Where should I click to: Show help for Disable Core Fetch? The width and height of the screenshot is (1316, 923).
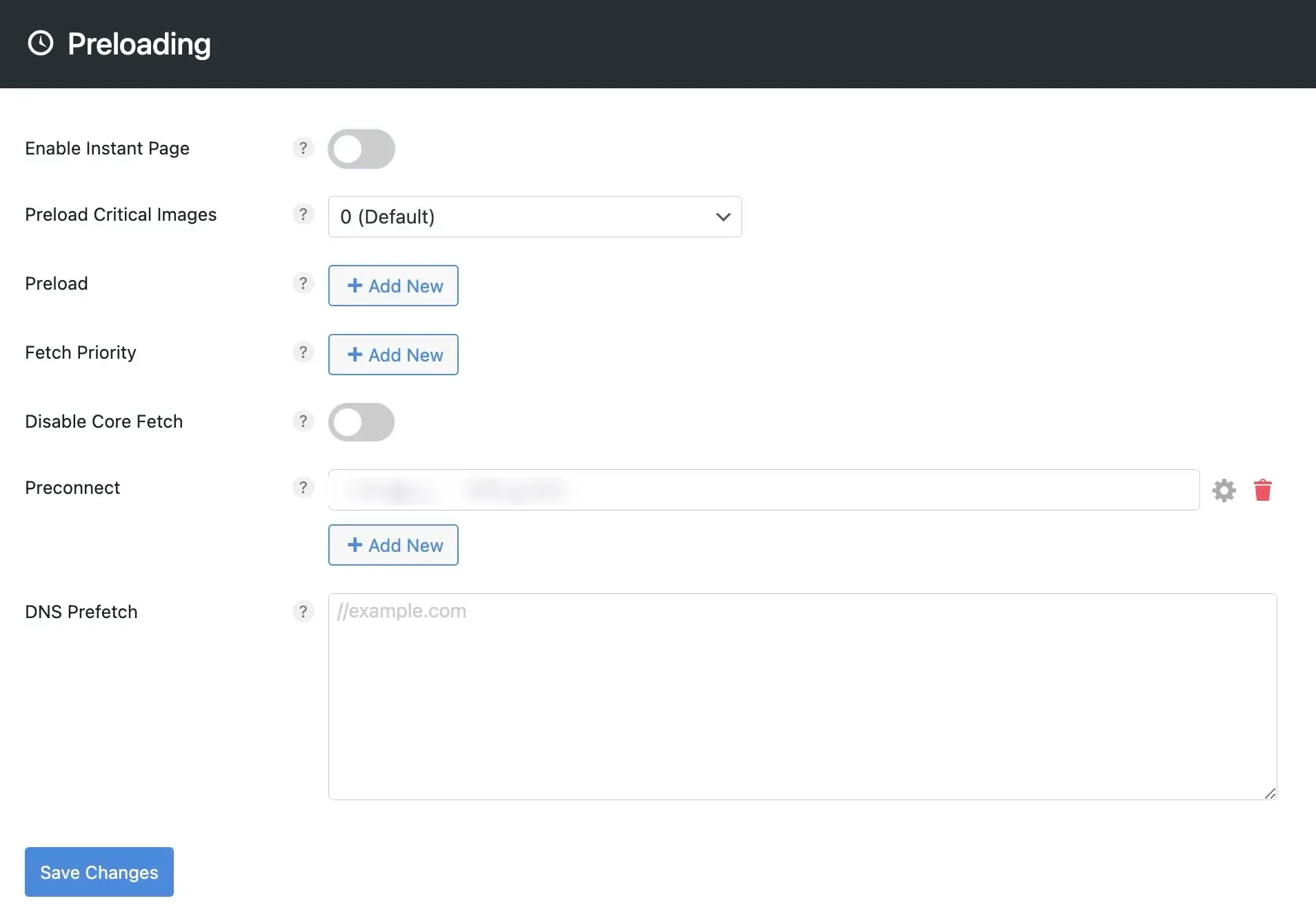click(303, 421)
